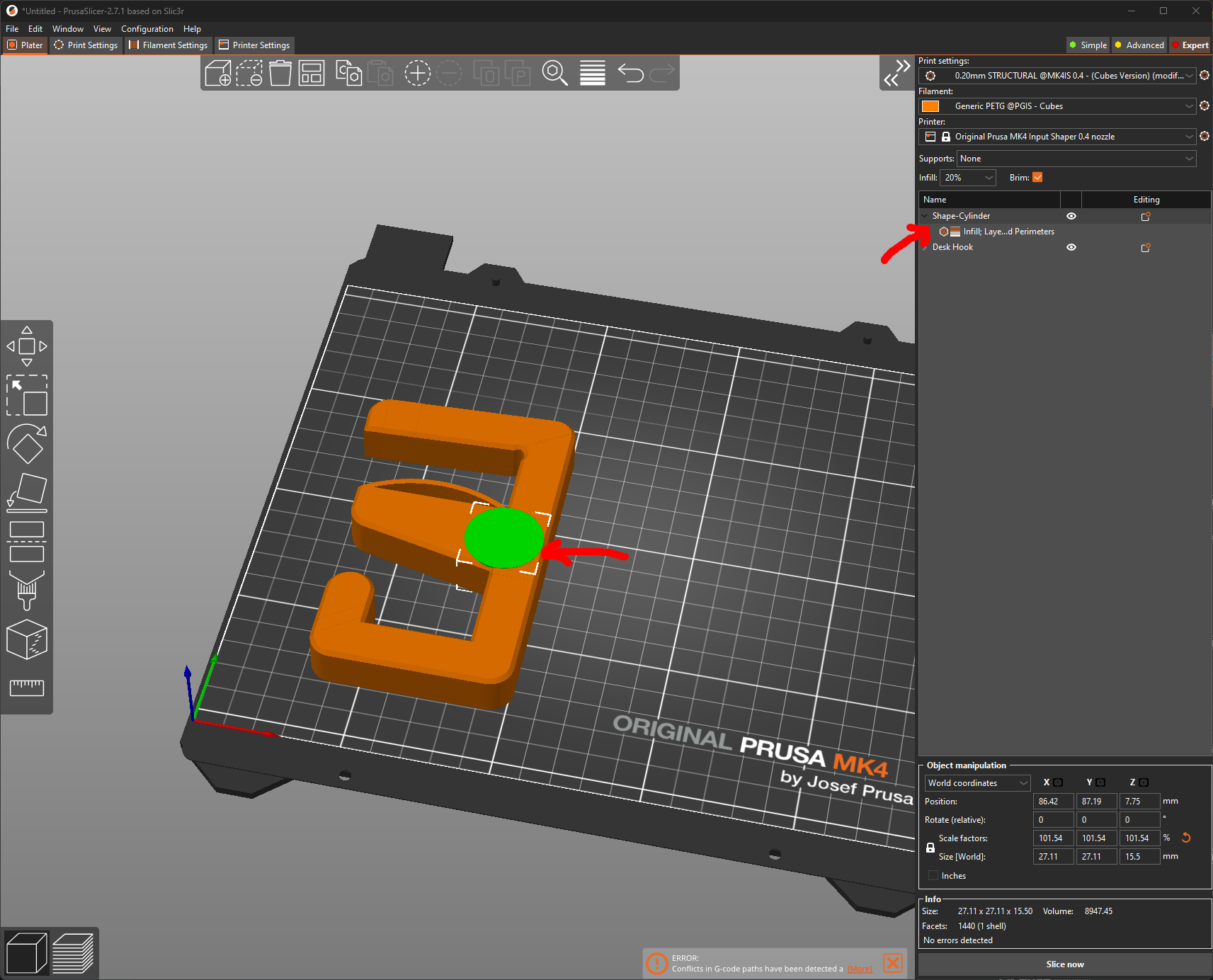Open the Window menu
The height and width of the screenshot is (980, 1213).
coord(68,29)
